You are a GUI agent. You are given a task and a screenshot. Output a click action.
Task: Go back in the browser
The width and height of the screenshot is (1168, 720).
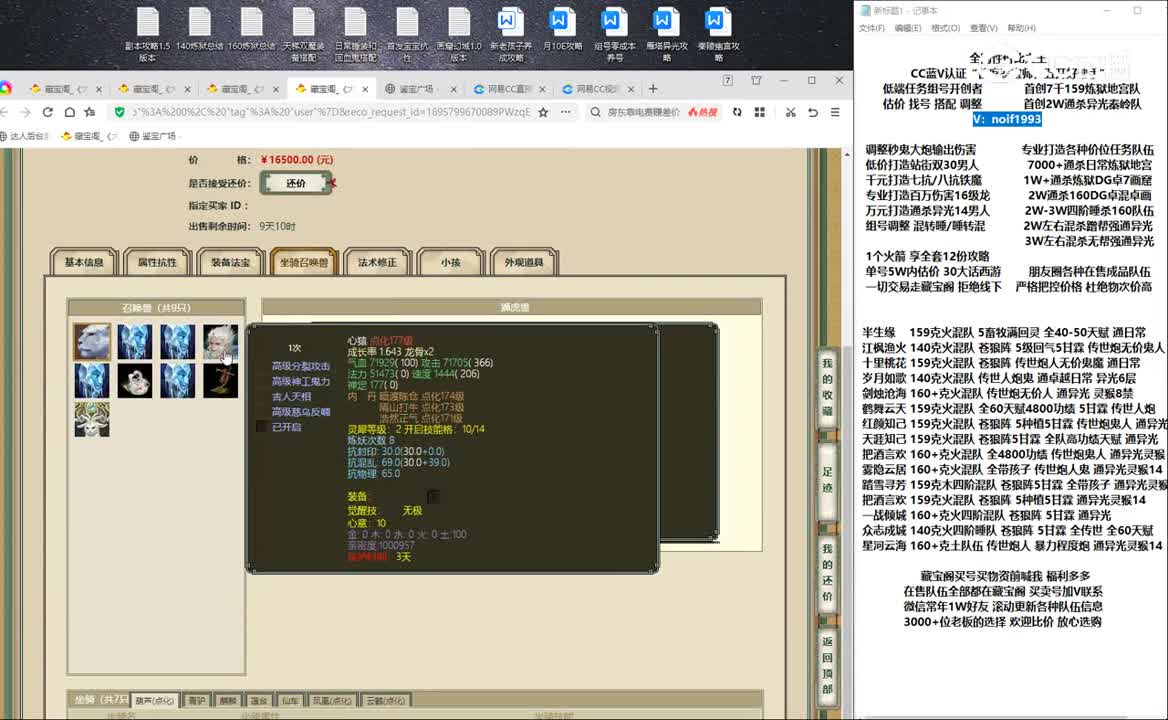(x=5, y=112)
